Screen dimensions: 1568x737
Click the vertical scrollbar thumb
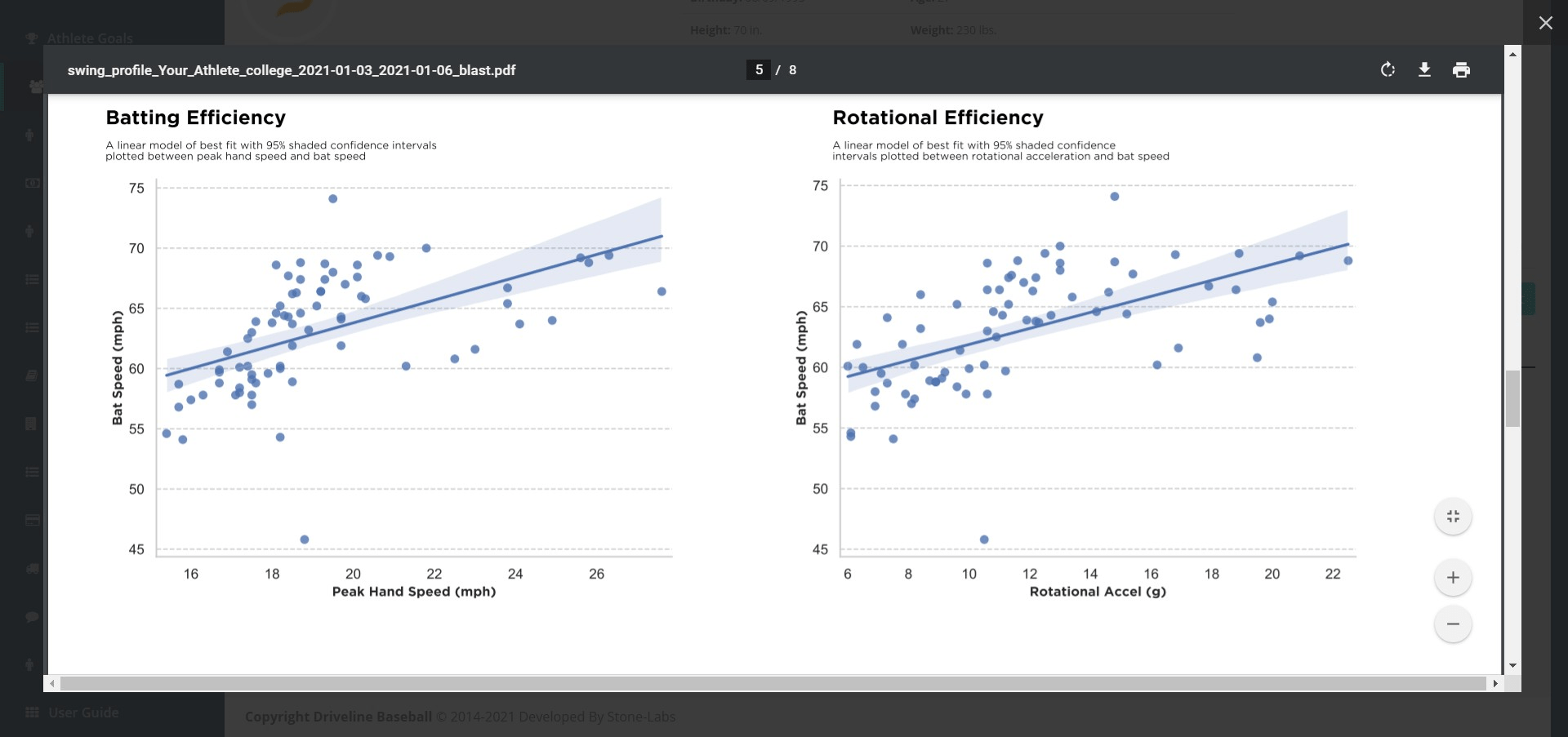[x=1512, y=398]
